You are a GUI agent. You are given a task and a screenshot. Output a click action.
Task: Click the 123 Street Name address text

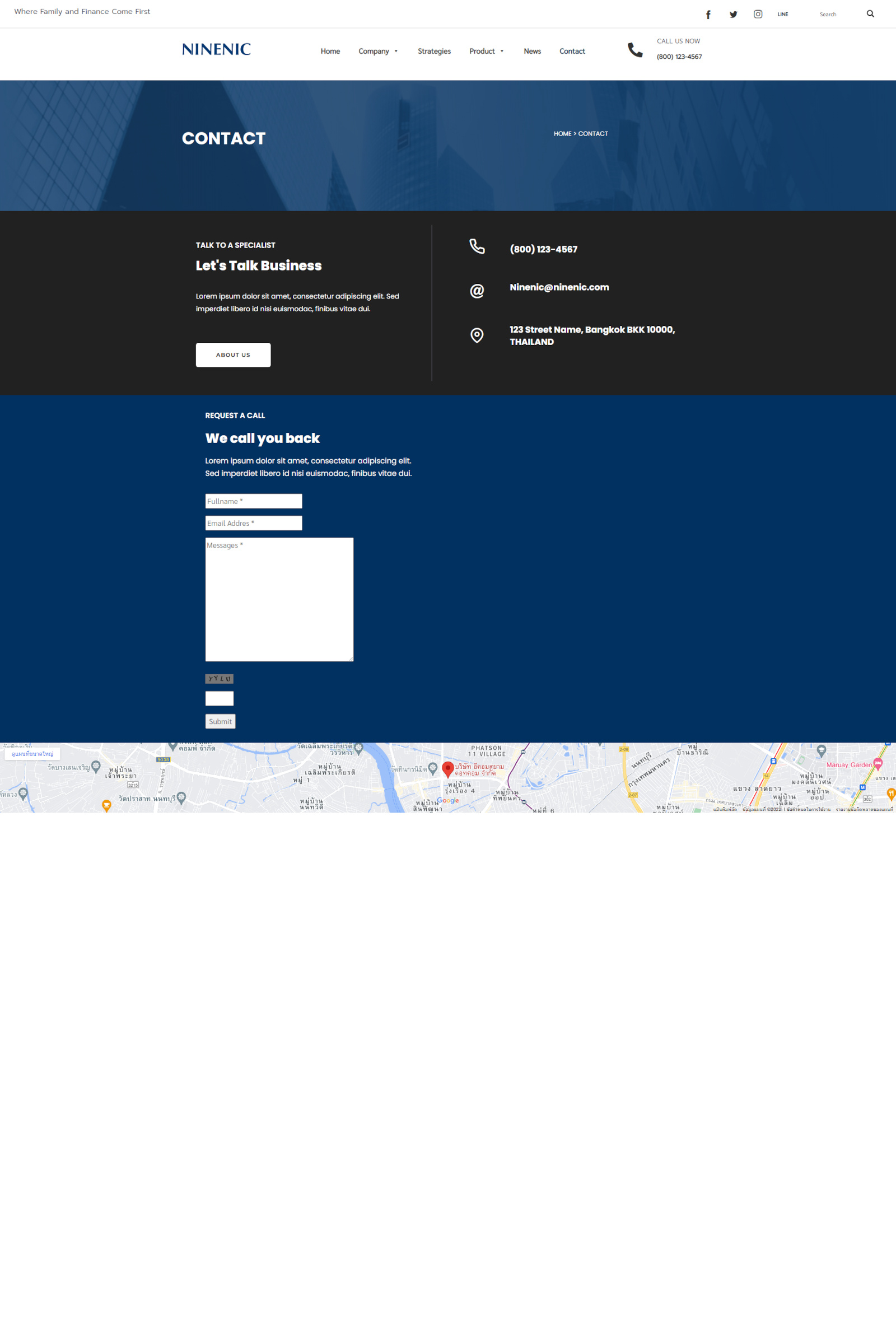[592, 336]
